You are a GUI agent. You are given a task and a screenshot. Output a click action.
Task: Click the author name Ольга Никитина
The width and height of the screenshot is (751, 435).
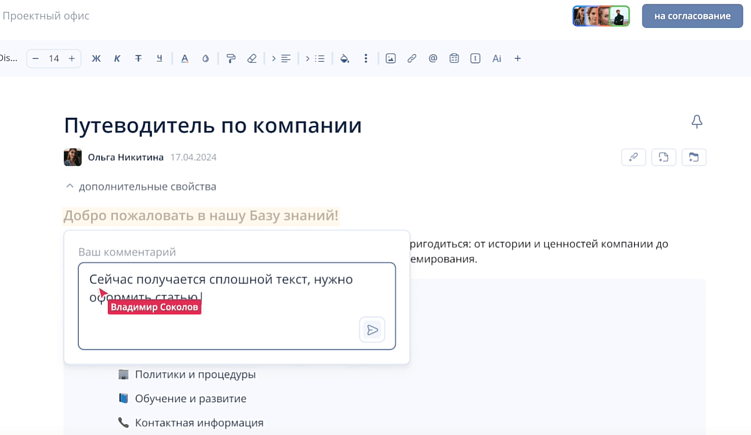click(x=125, y=157)
